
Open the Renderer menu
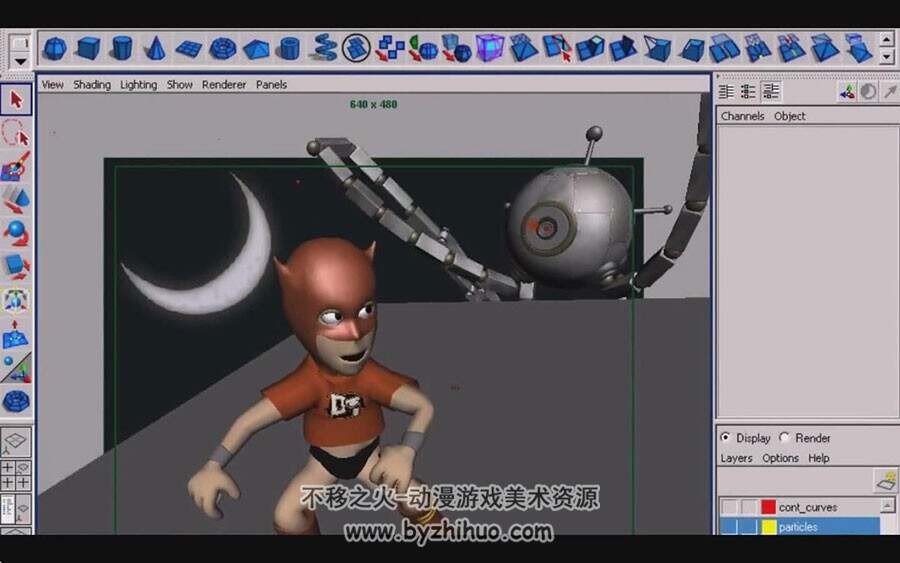click(x=224, y=84)
